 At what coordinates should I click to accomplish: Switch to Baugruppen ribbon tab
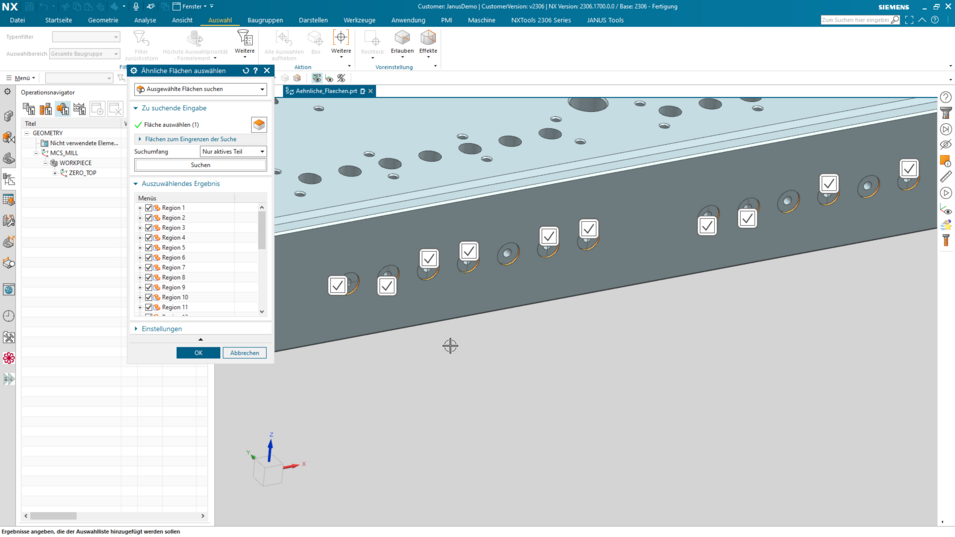coord(265,20)
